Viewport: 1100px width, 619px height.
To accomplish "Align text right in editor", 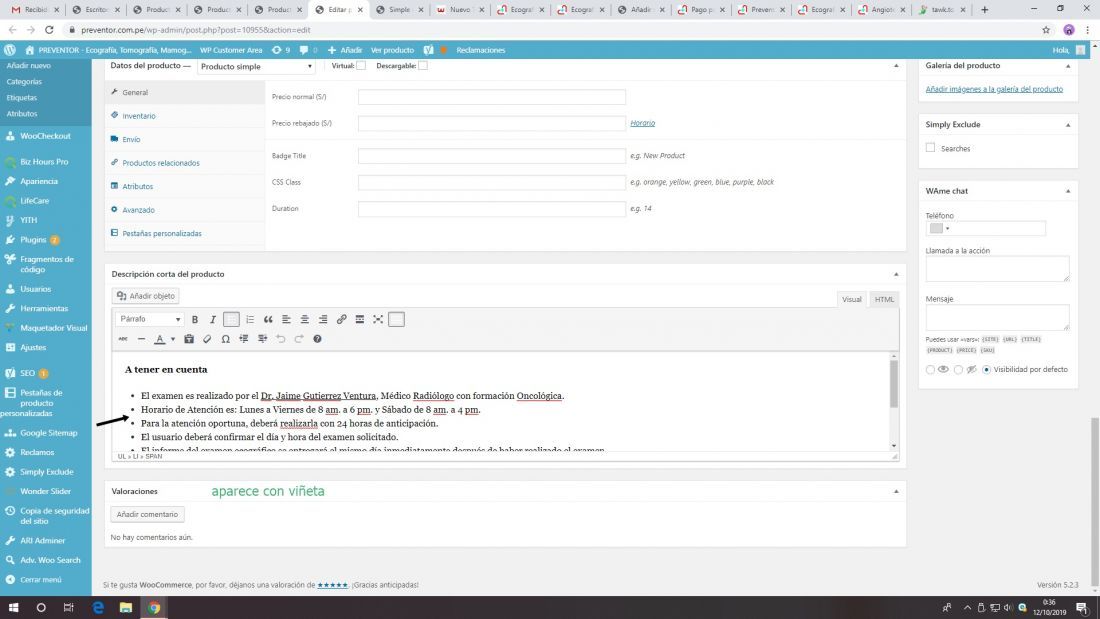I will [323, 319].
